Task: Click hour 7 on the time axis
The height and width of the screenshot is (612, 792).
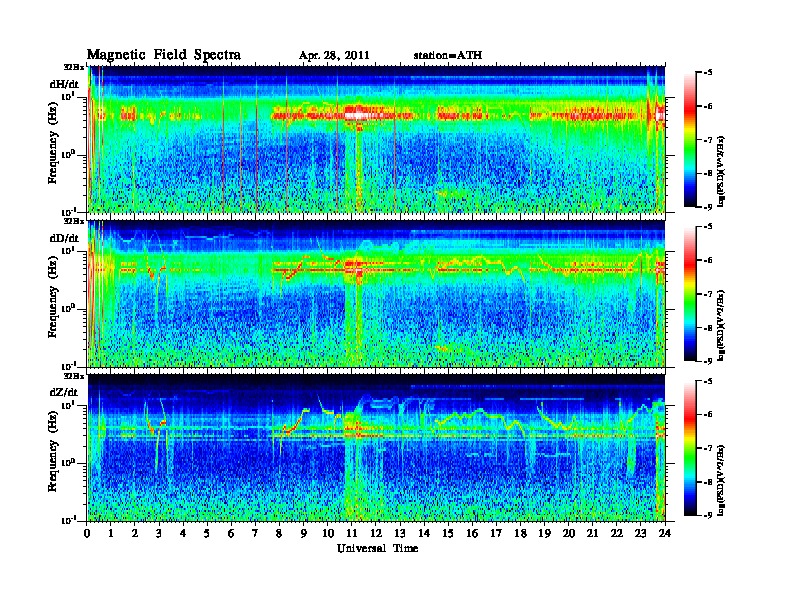Action: 256,533
